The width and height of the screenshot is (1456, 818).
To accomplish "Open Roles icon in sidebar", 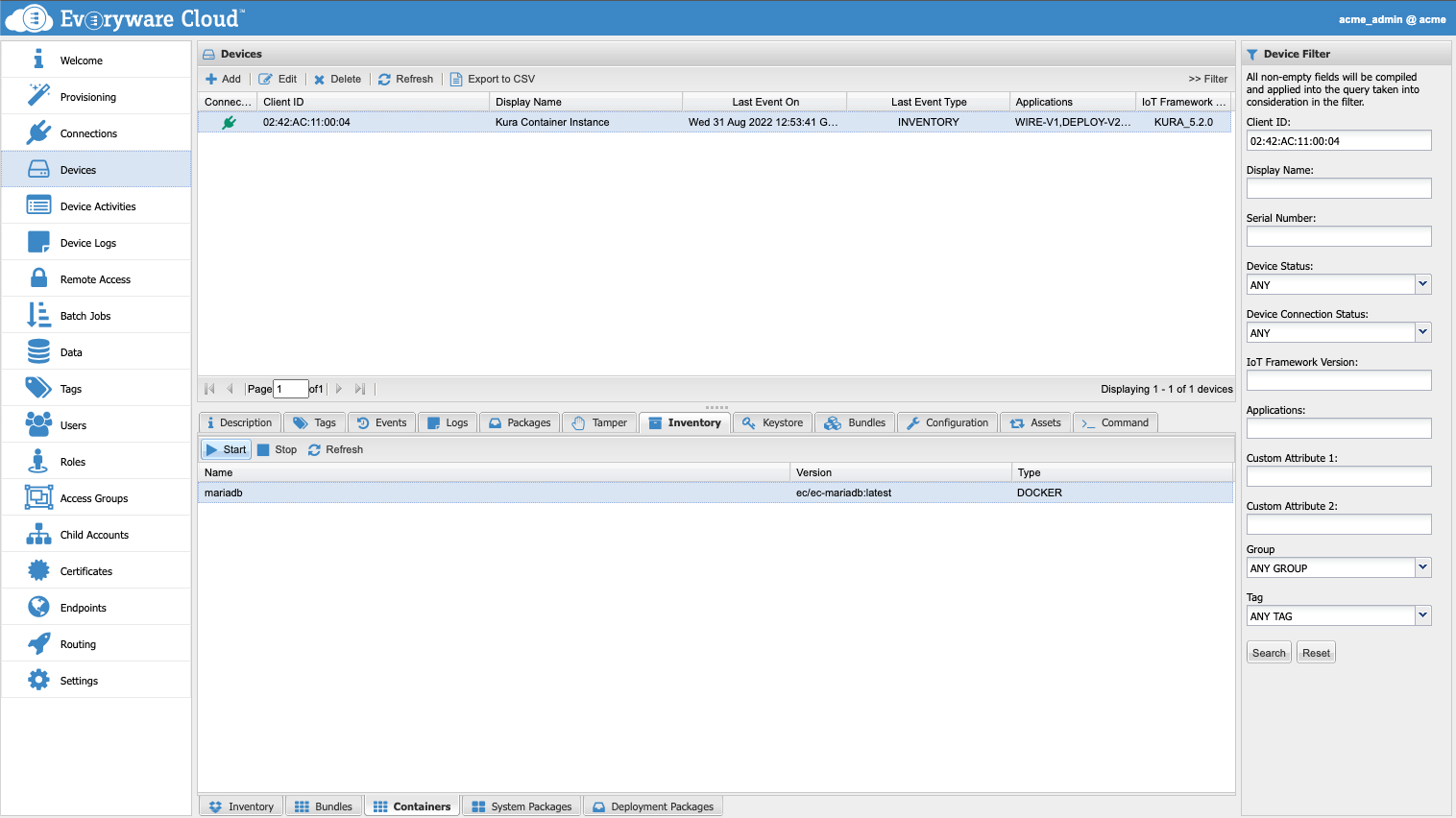I will [x=38, y=461].
